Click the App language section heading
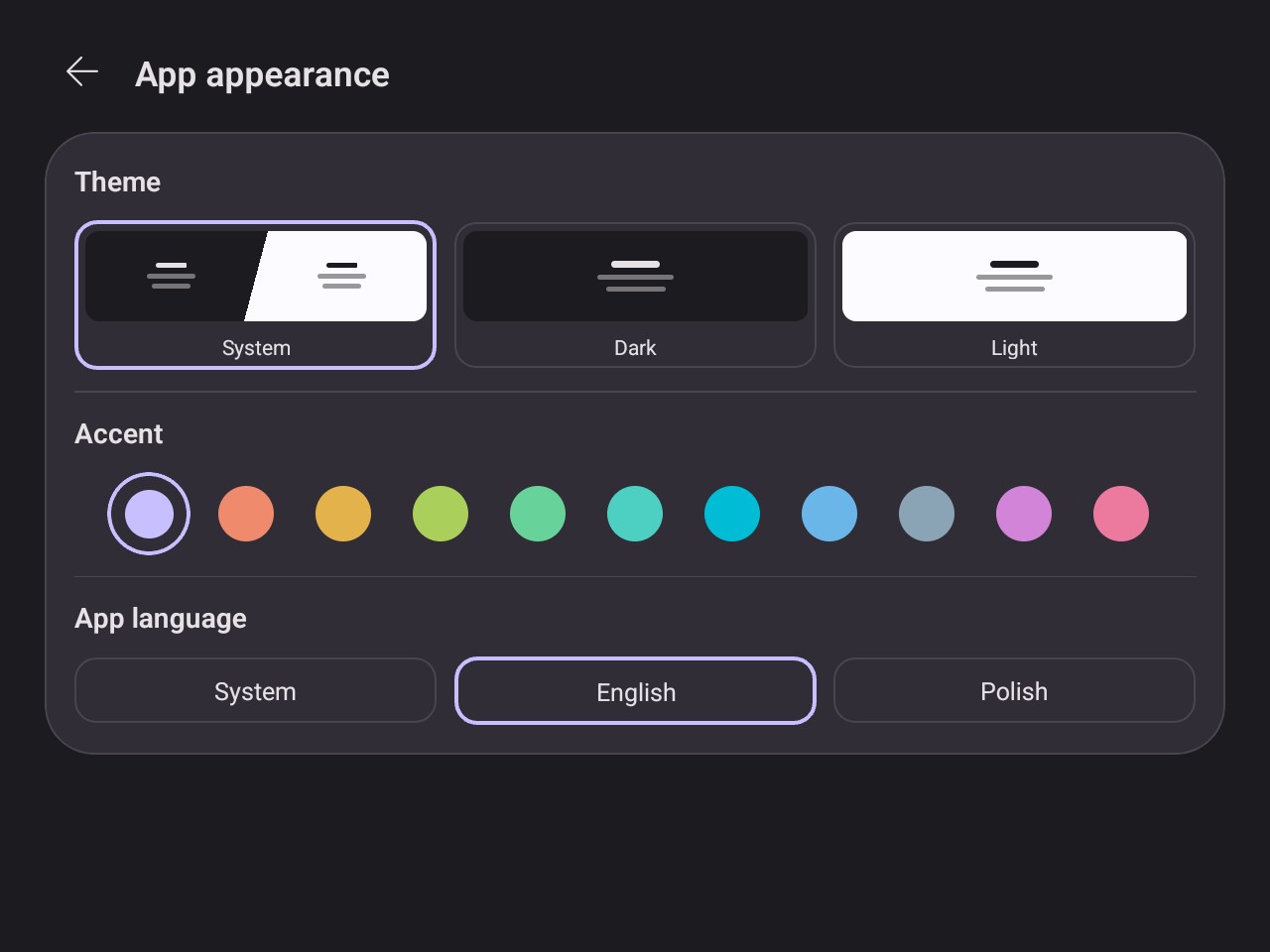The width and height of the screenshot is (1270, 952). [161, 619]
